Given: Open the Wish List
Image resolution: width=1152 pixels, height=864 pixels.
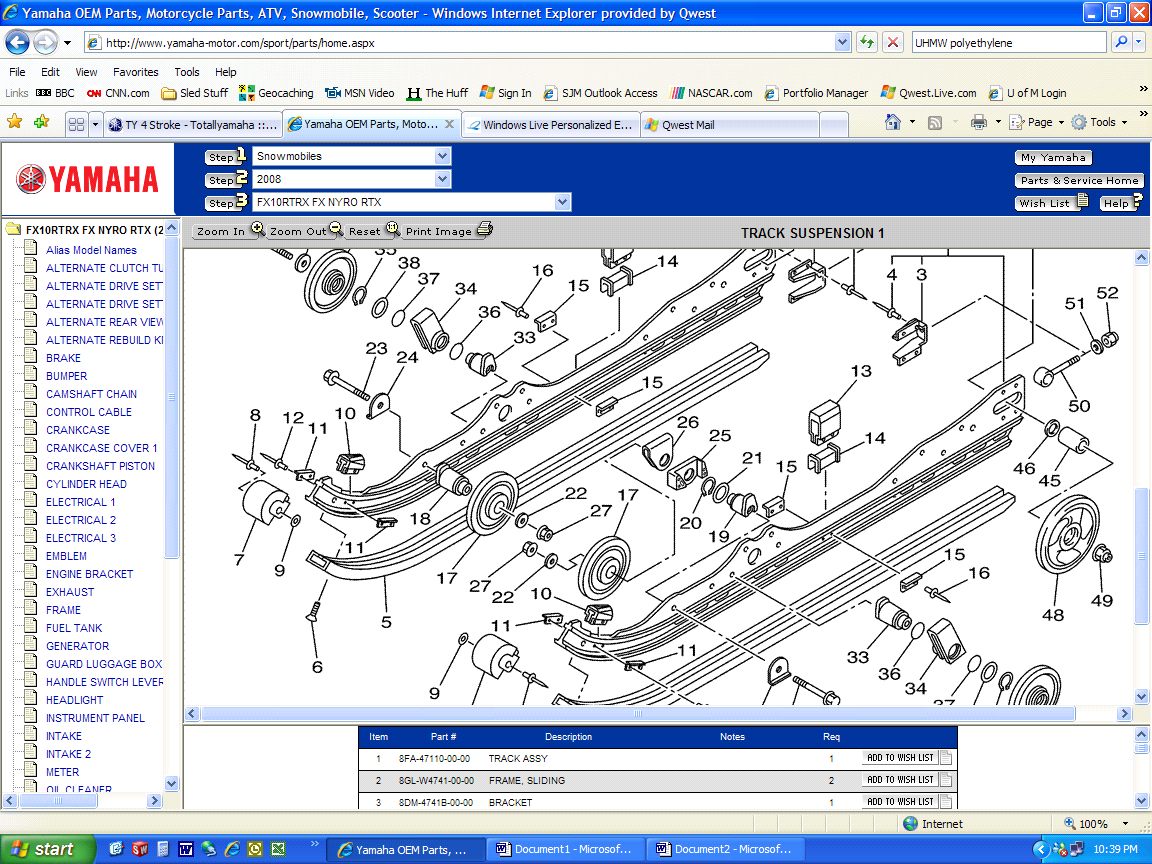Looking at the screenshot, I should (1051, 203).
